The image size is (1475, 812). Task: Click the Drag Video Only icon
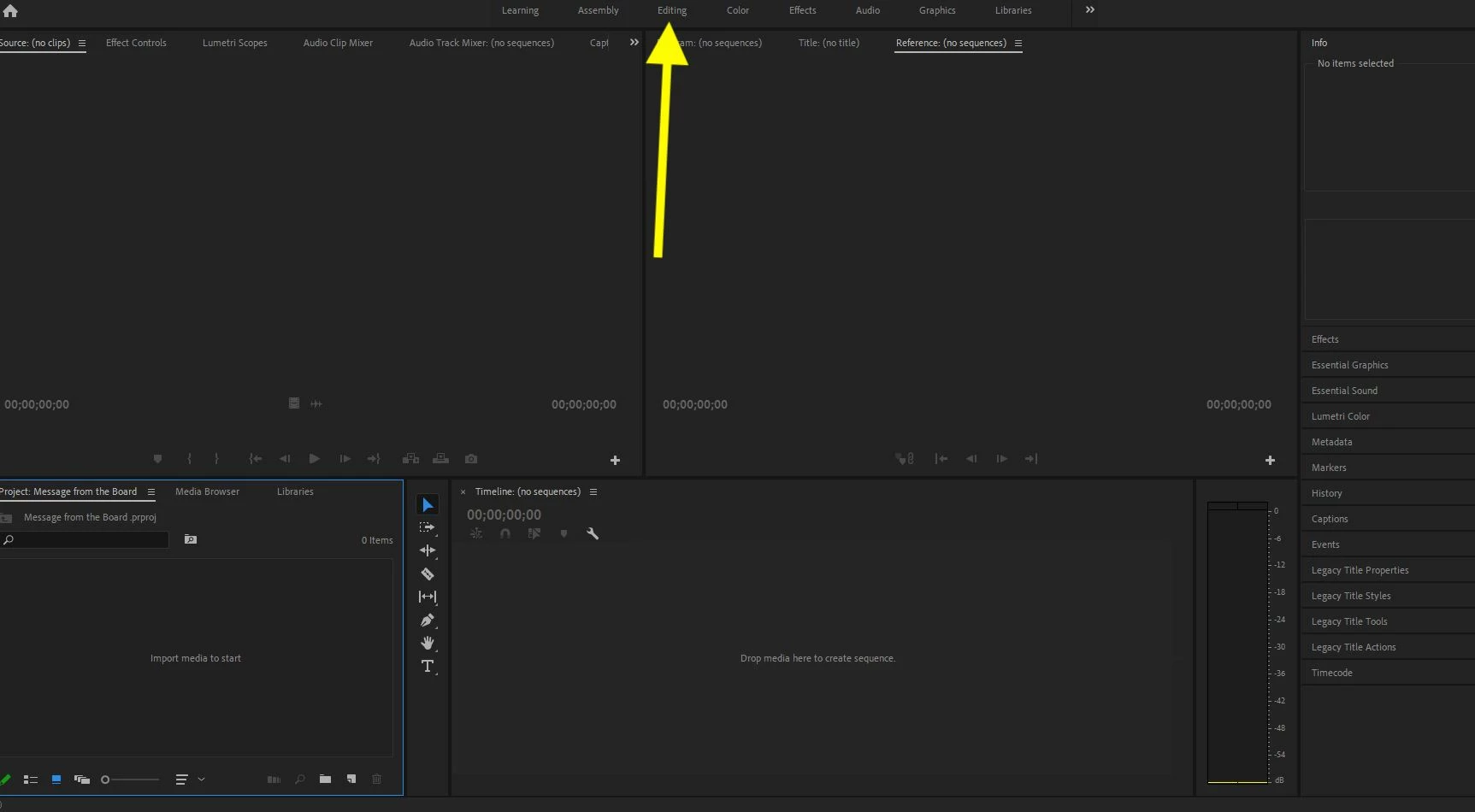(x=294, y=403)
